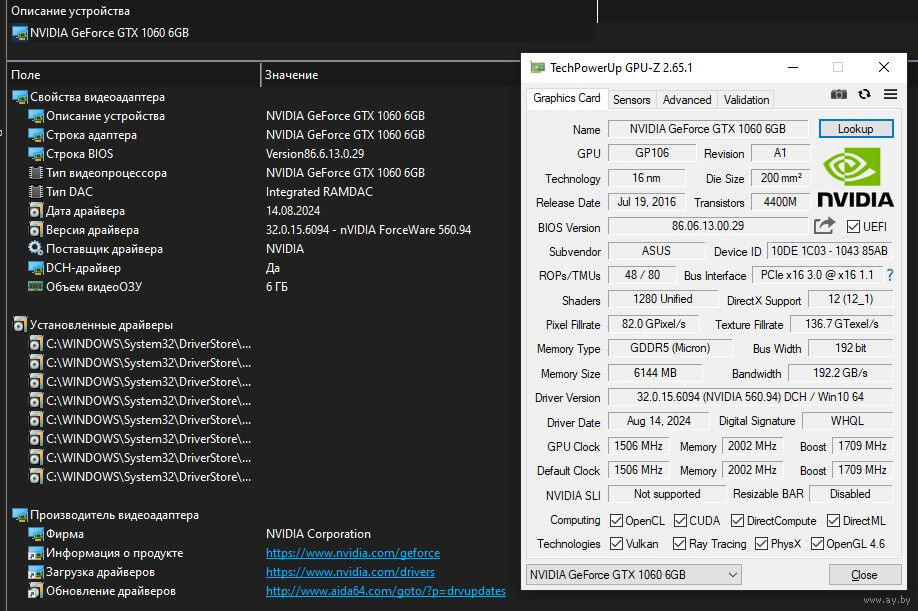Open the Advanced tab
This screenshot has height=611, width=918.
[x=687, y=100]
